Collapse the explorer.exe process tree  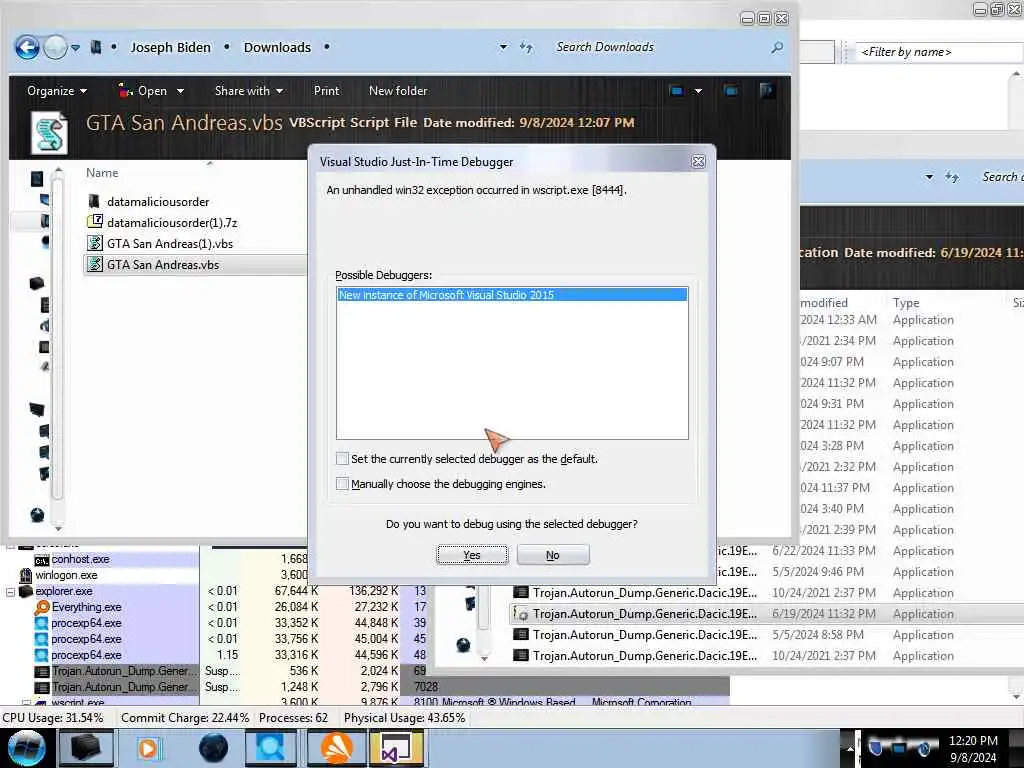(x=10, y=592)
